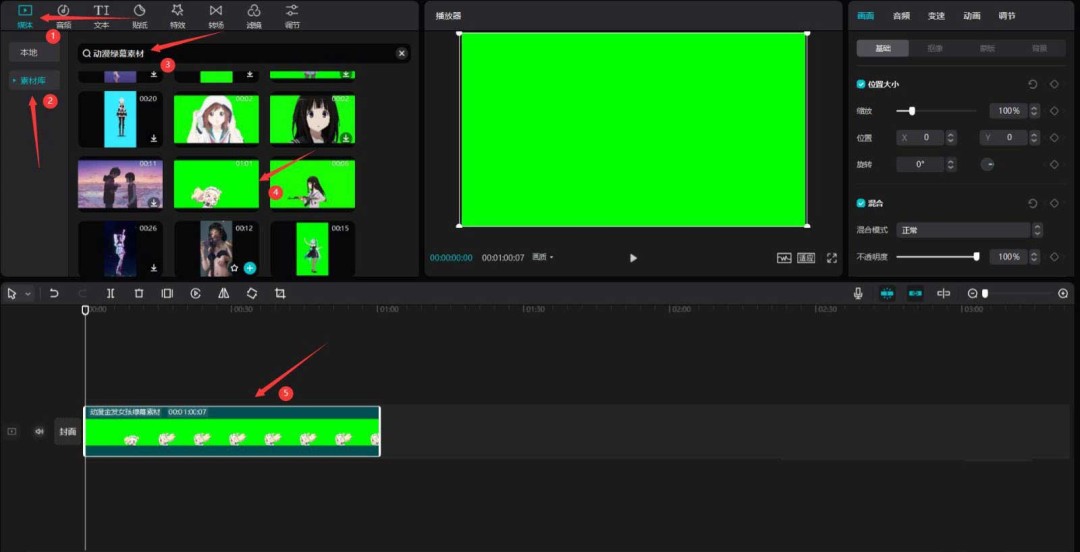Click the mirror flip icon
1080x552 pixels.
point(224,293)
